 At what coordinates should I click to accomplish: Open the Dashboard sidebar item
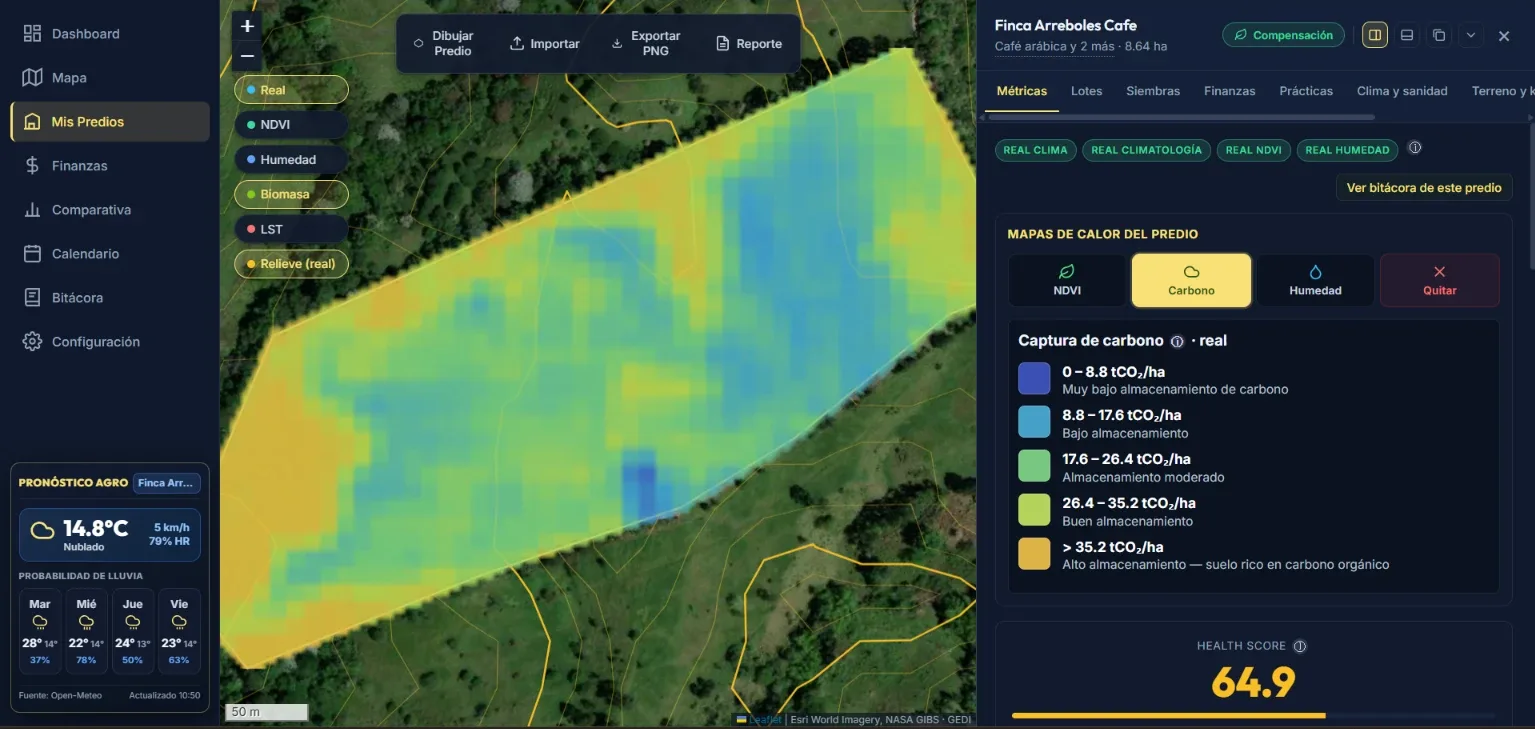(x=110, y=34)
